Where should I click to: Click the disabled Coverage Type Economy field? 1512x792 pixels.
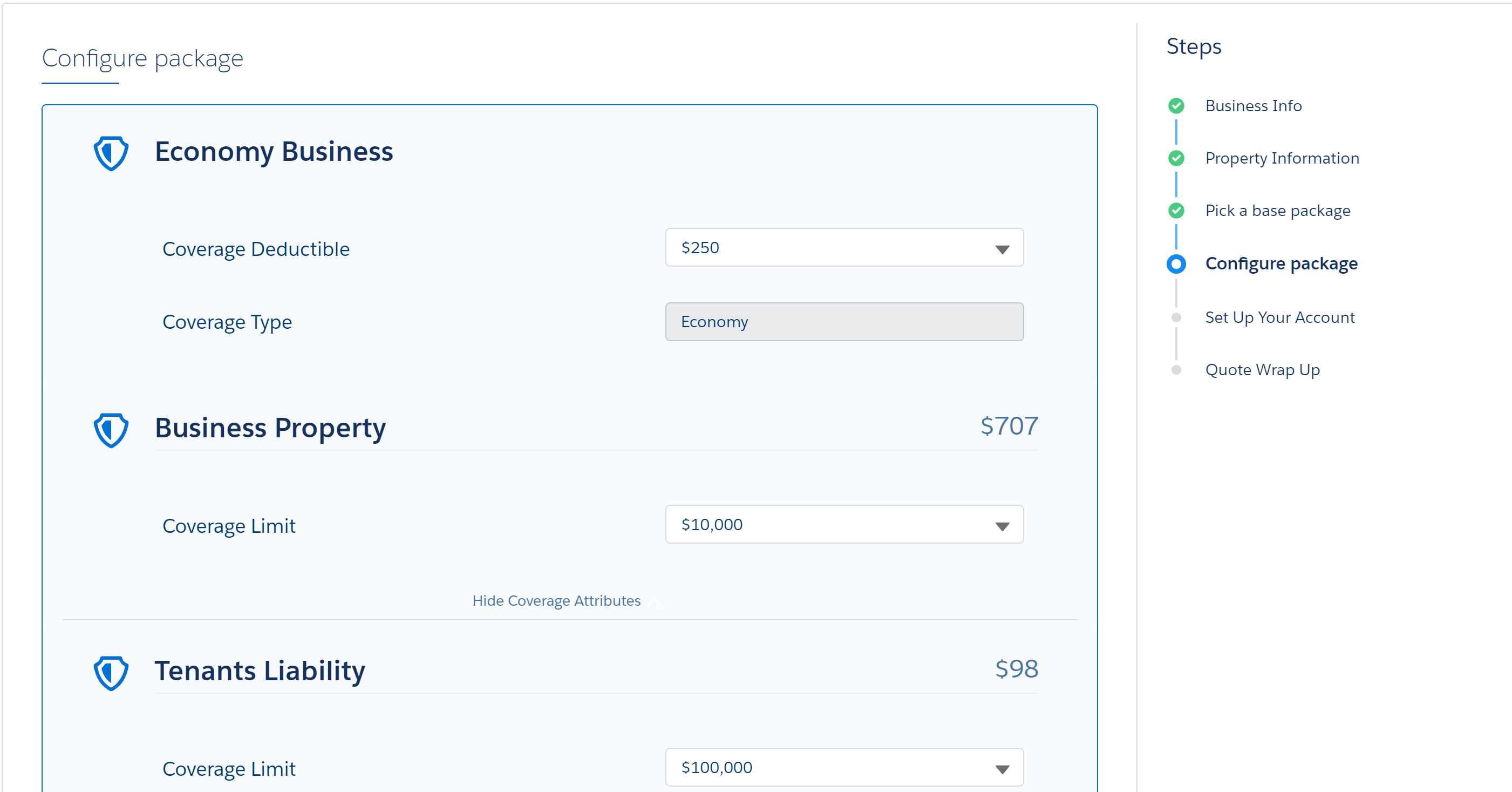pyautogui.click(x=844, y=322)
